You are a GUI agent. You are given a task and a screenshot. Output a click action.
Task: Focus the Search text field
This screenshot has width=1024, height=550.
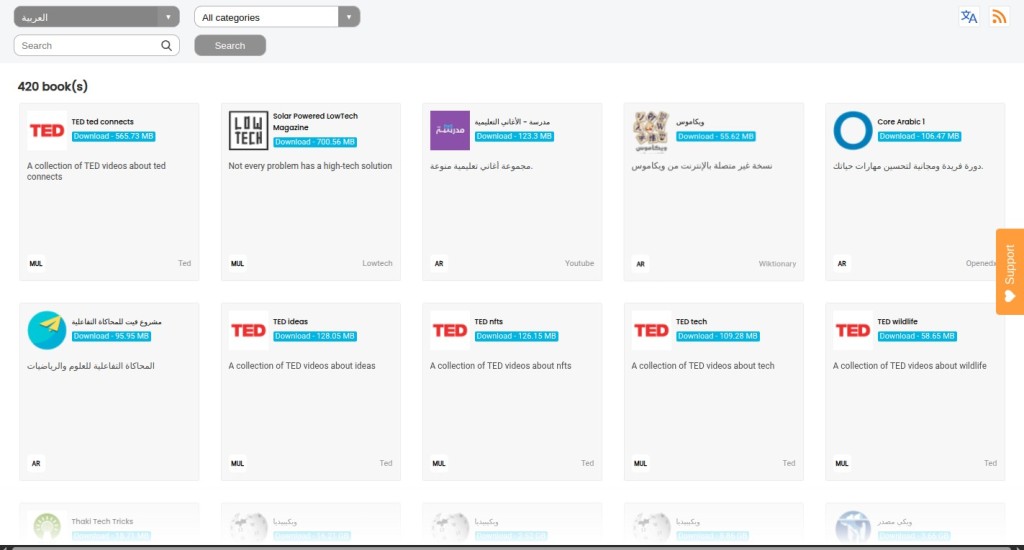[90, 46]
